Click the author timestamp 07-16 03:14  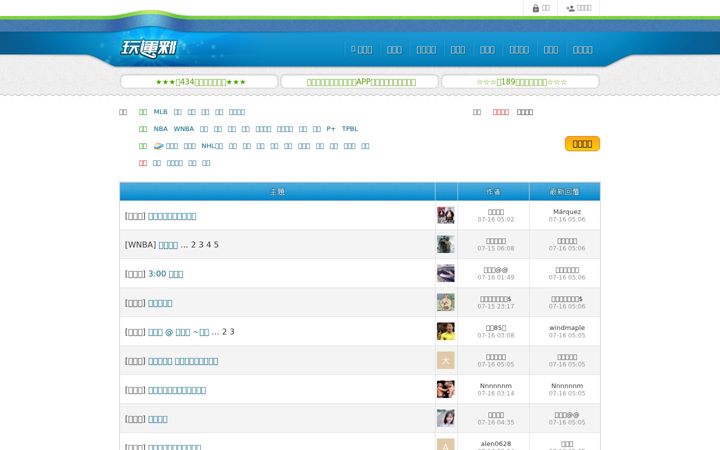coord(495,393)
